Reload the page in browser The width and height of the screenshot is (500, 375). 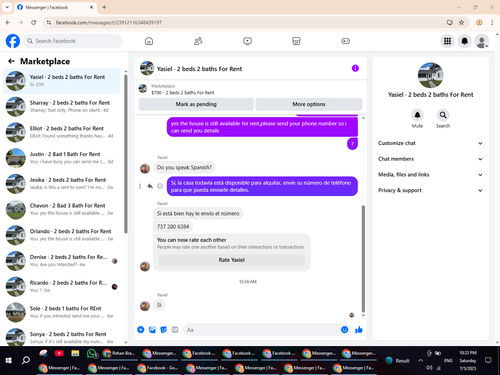[33, 22]
